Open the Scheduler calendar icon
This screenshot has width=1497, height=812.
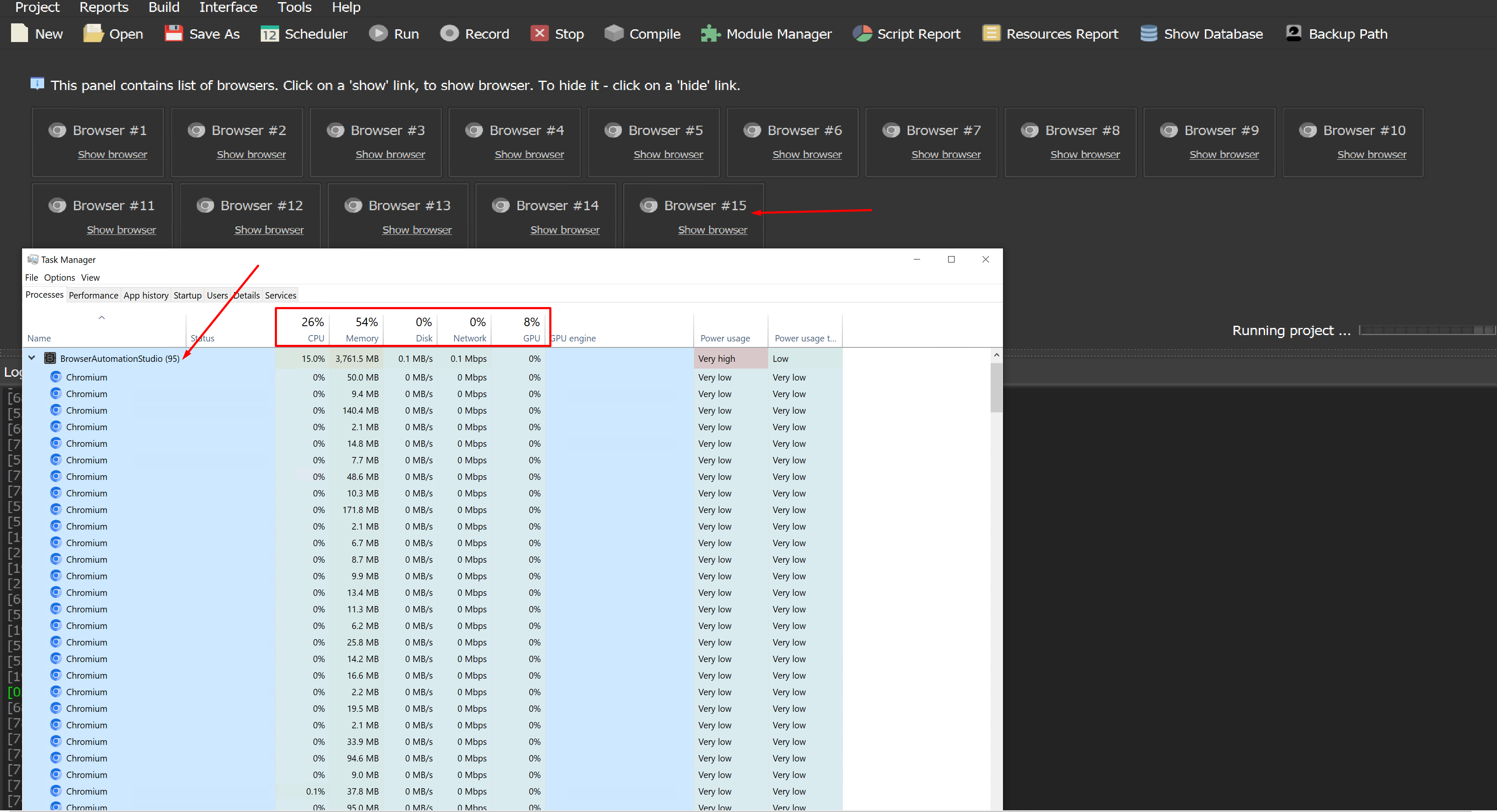[269, 34]
